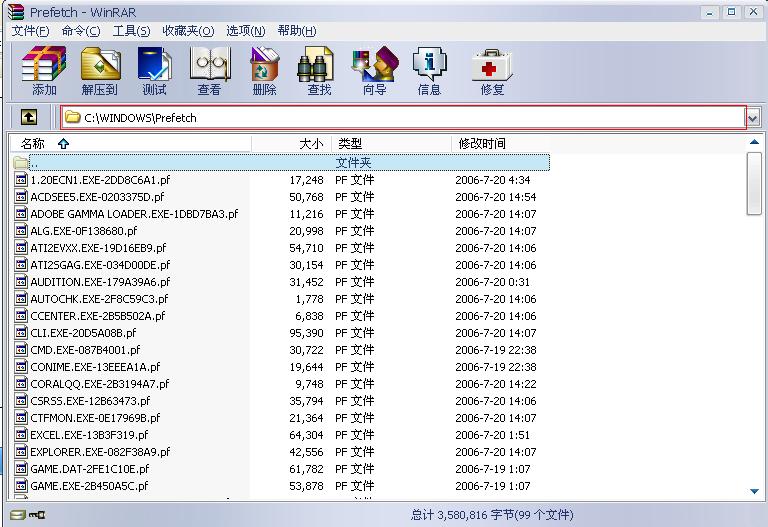The height and width of the screenshot is (527, 768).
Task: Open the 文件(F) menu
Action: (30, 31)
